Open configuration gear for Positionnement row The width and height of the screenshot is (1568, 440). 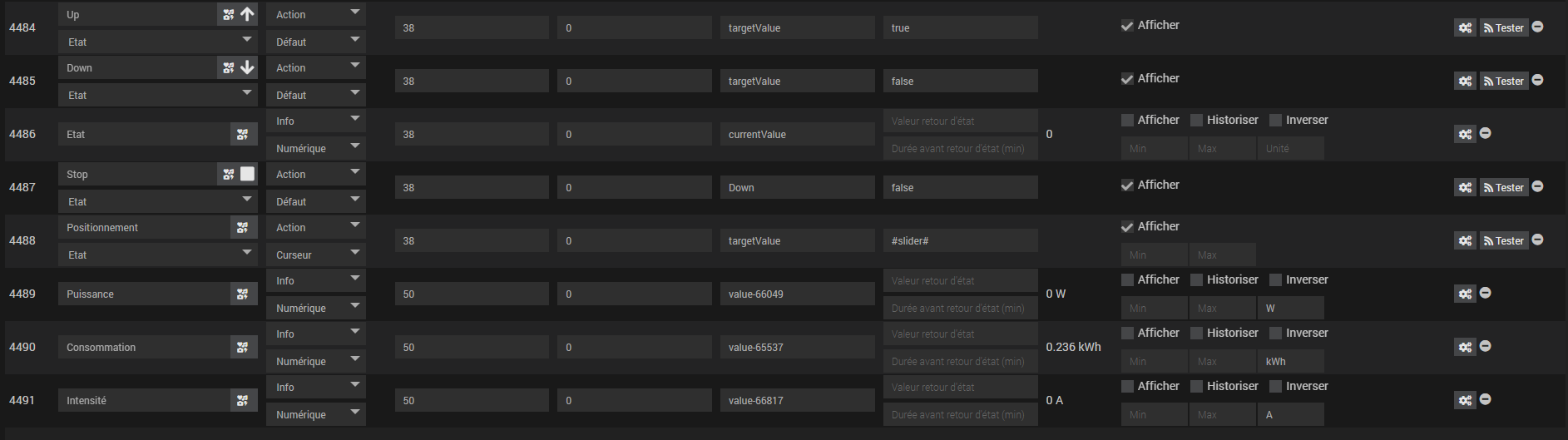point(1465,241)
